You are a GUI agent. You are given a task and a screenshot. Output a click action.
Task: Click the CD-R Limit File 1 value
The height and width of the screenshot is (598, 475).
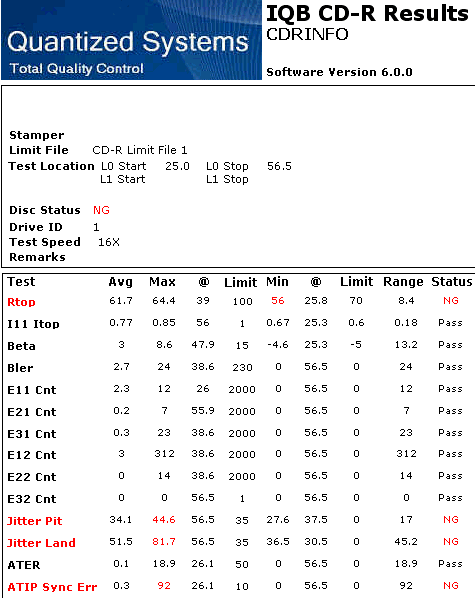pyautogui.click(x=140, y=150)
